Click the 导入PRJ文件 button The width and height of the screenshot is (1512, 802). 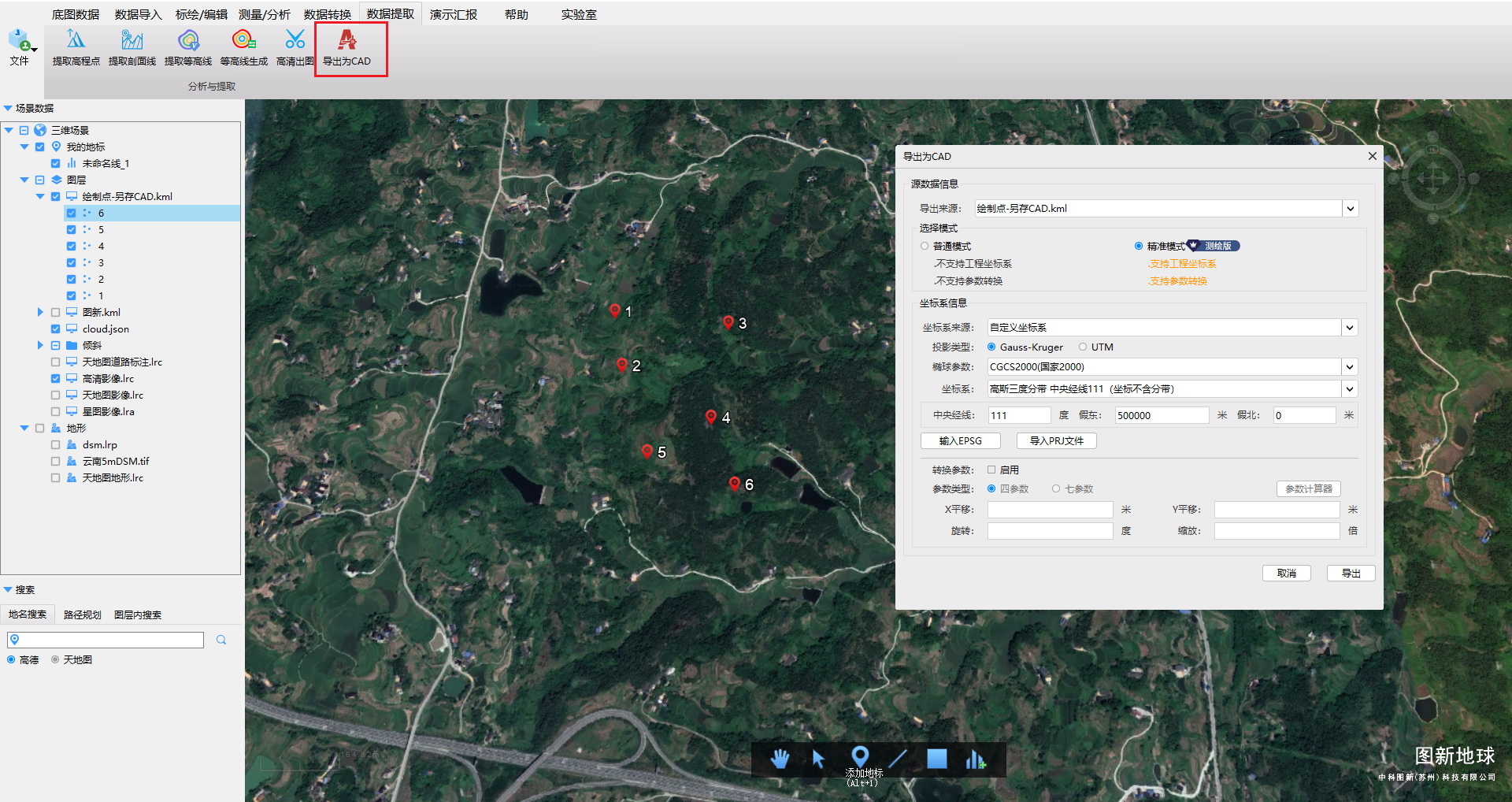click(x=1056, y=441)
